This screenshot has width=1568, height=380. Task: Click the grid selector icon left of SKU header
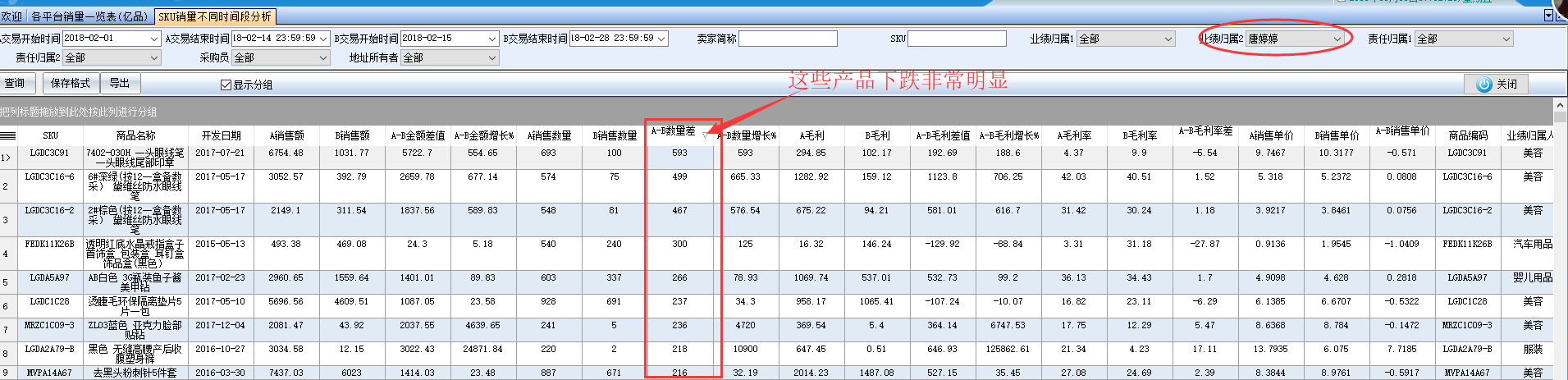[x=8, y=135]
